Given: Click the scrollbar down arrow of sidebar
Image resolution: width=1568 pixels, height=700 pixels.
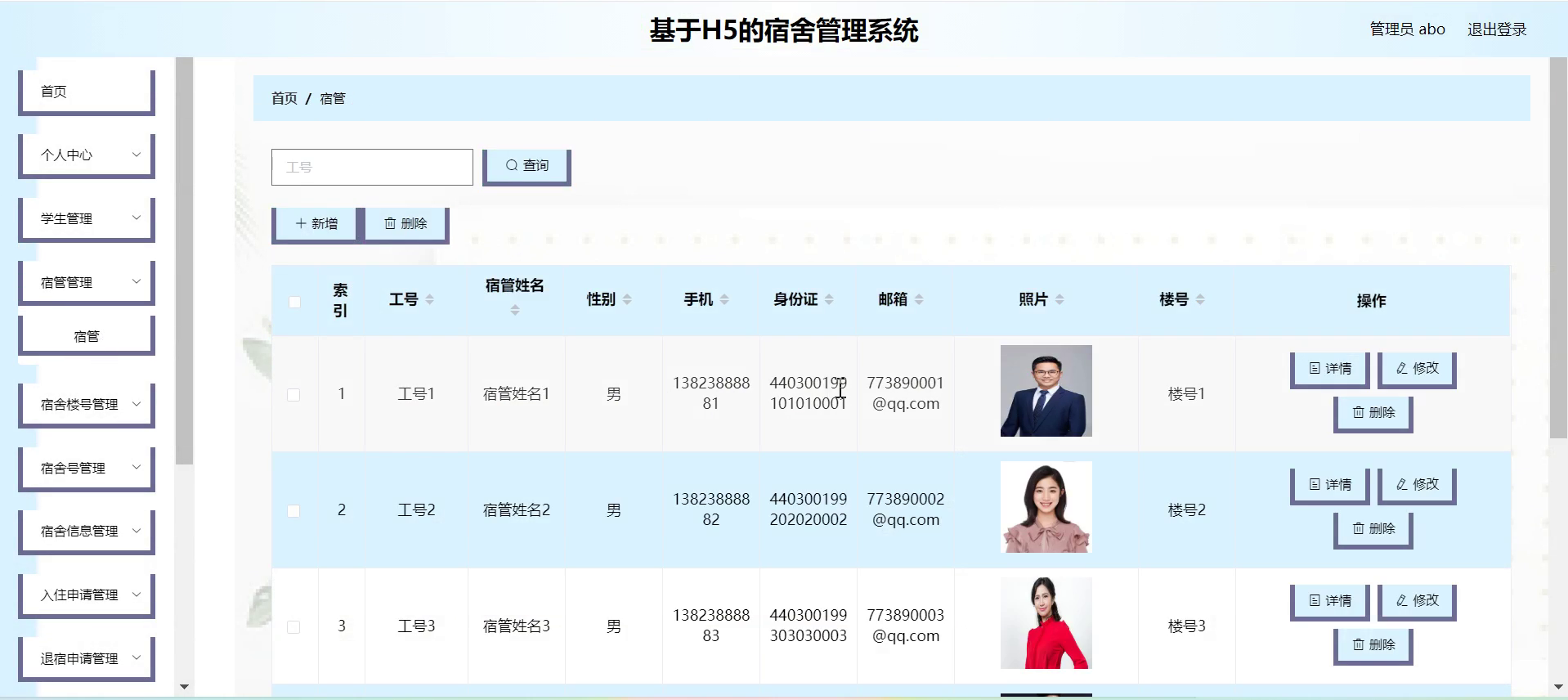Looking at the screenshot, I should 184,687.
